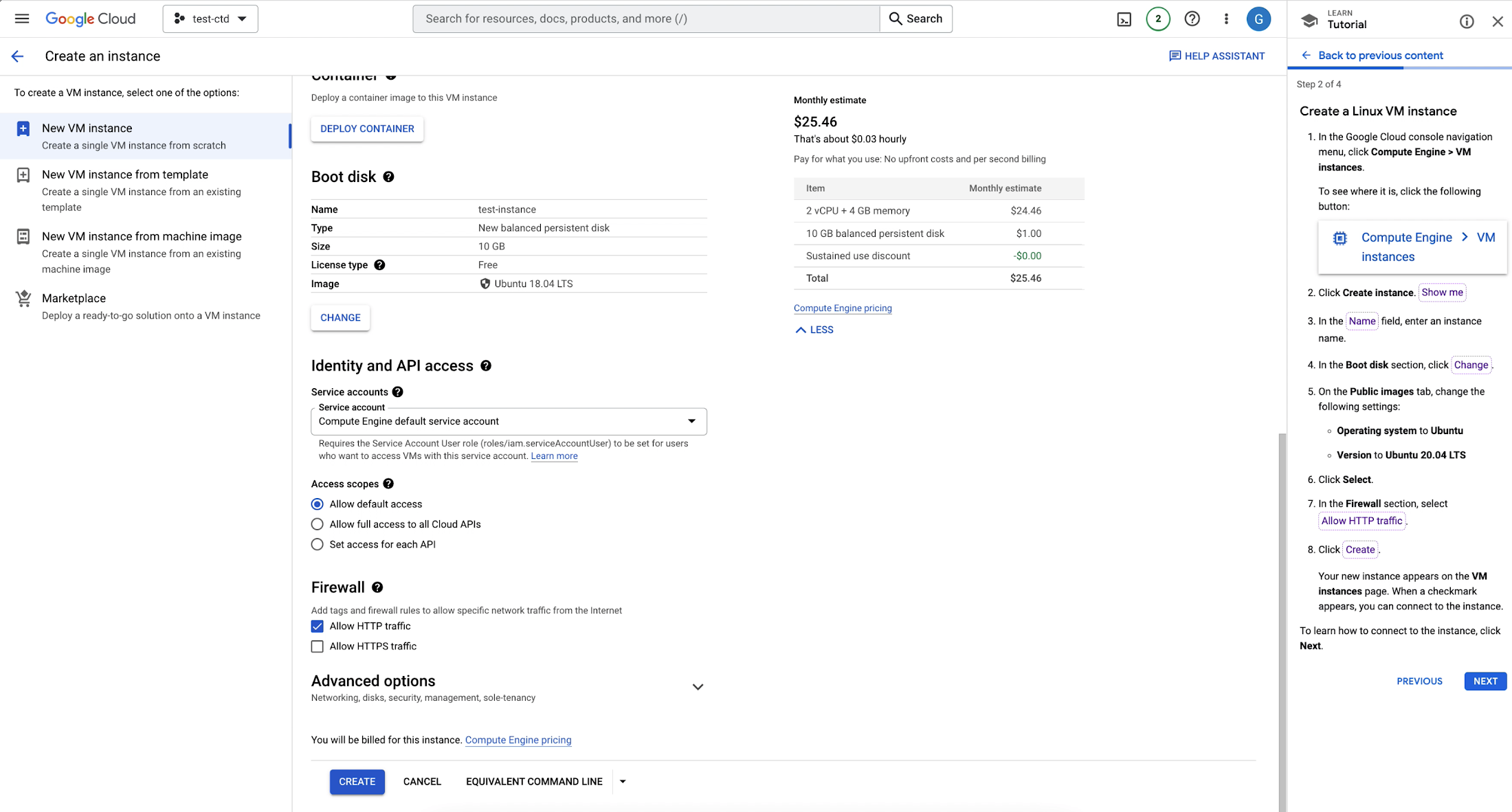Collapse the estimate with LESS
The image size is (1512, 812).
pos(814,330)
